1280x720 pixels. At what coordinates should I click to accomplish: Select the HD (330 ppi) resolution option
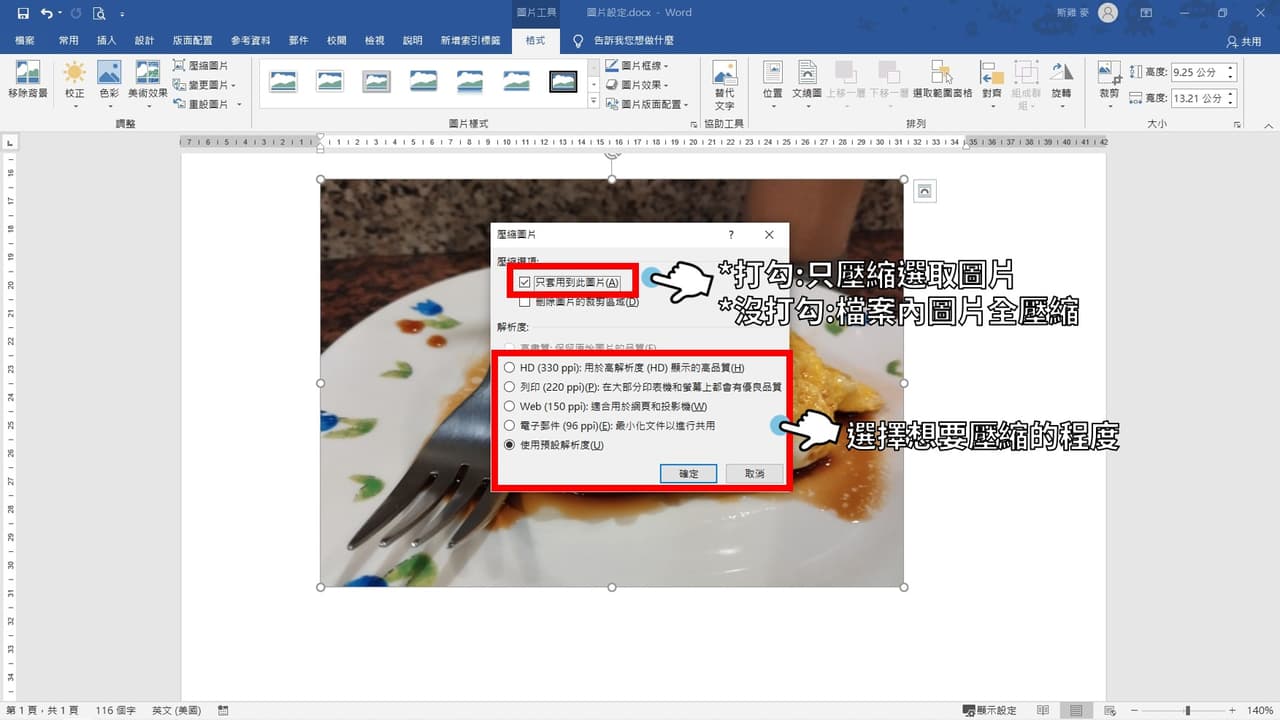pos(510,368)
